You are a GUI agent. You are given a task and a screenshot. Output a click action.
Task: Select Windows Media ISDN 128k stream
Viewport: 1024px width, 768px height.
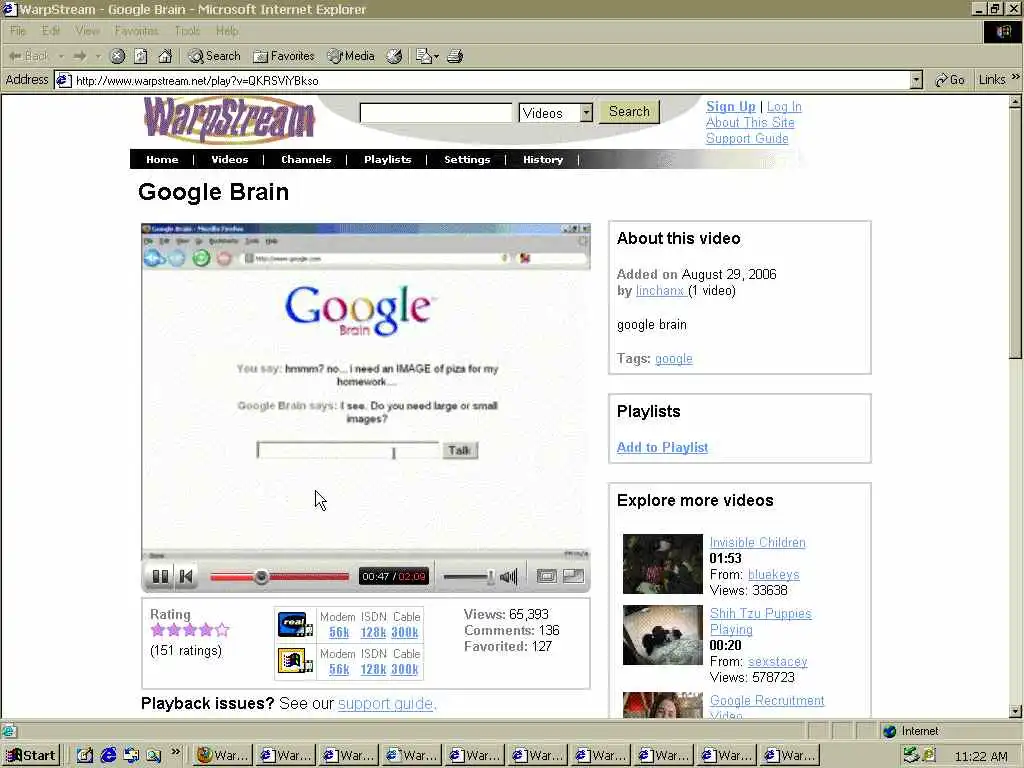pyautogui.click(x=373, y=669)
